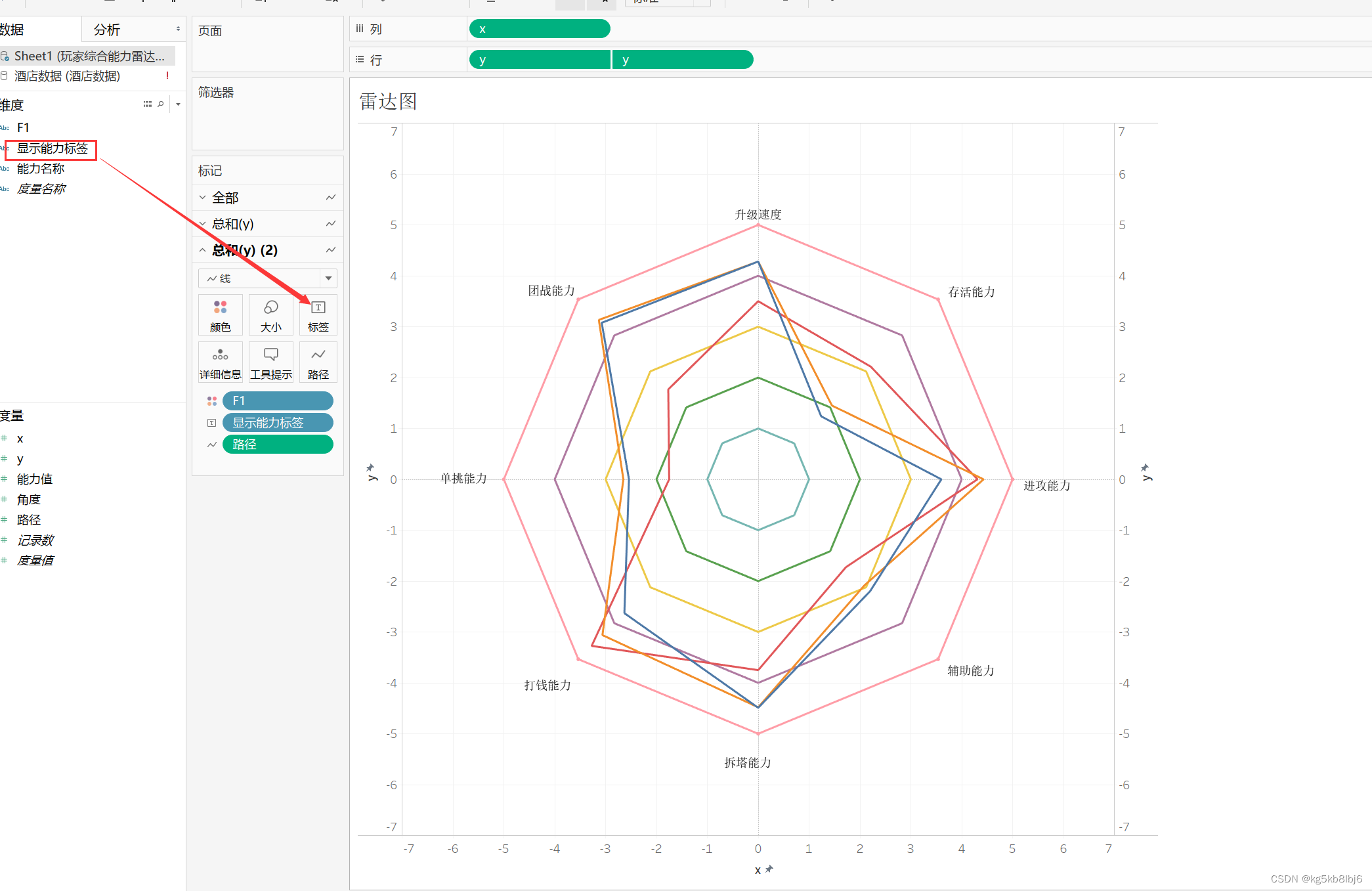Click the green 路径 pill in marks card

pos(278,445)
